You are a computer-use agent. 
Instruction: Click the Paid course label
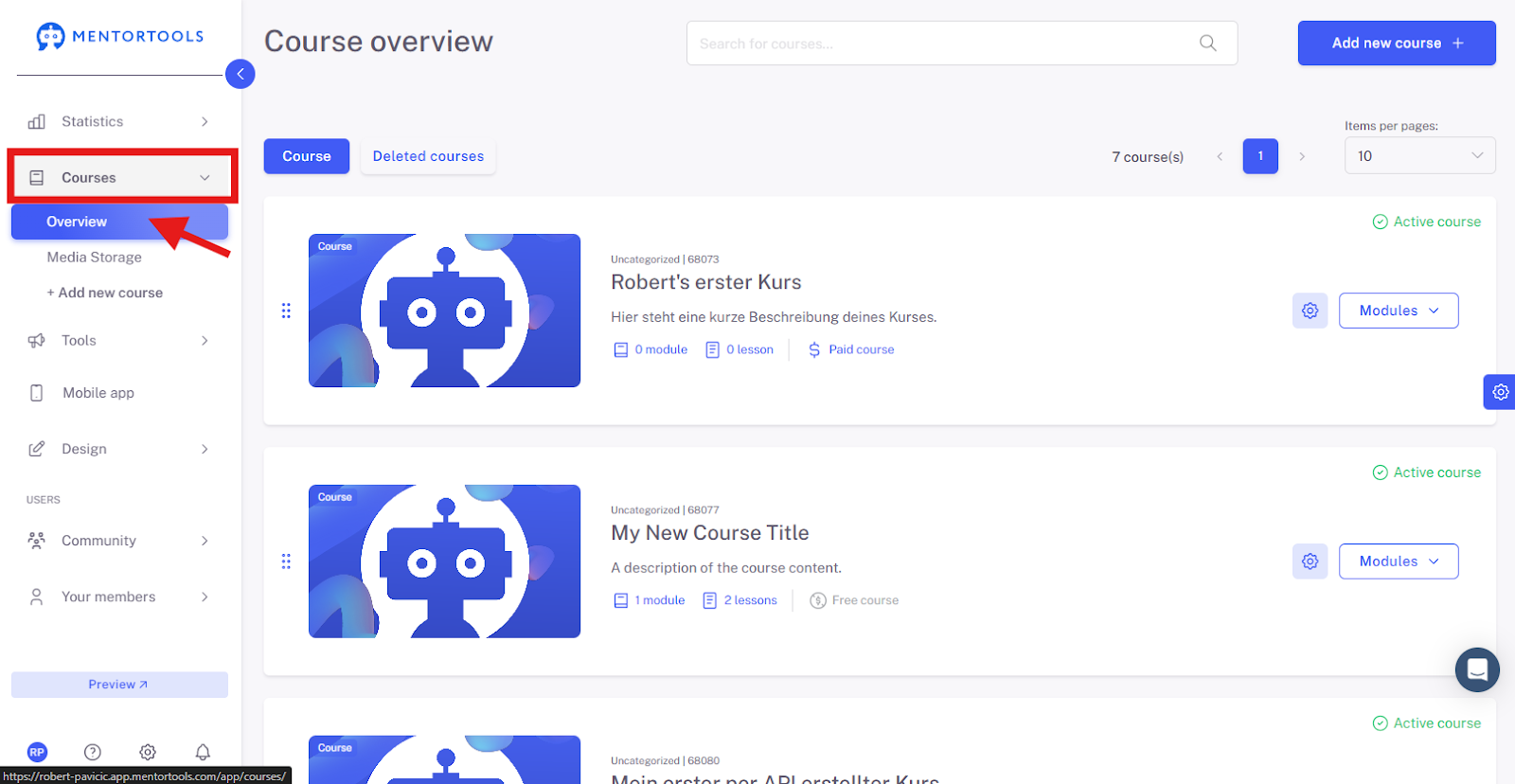click(862, 350)
